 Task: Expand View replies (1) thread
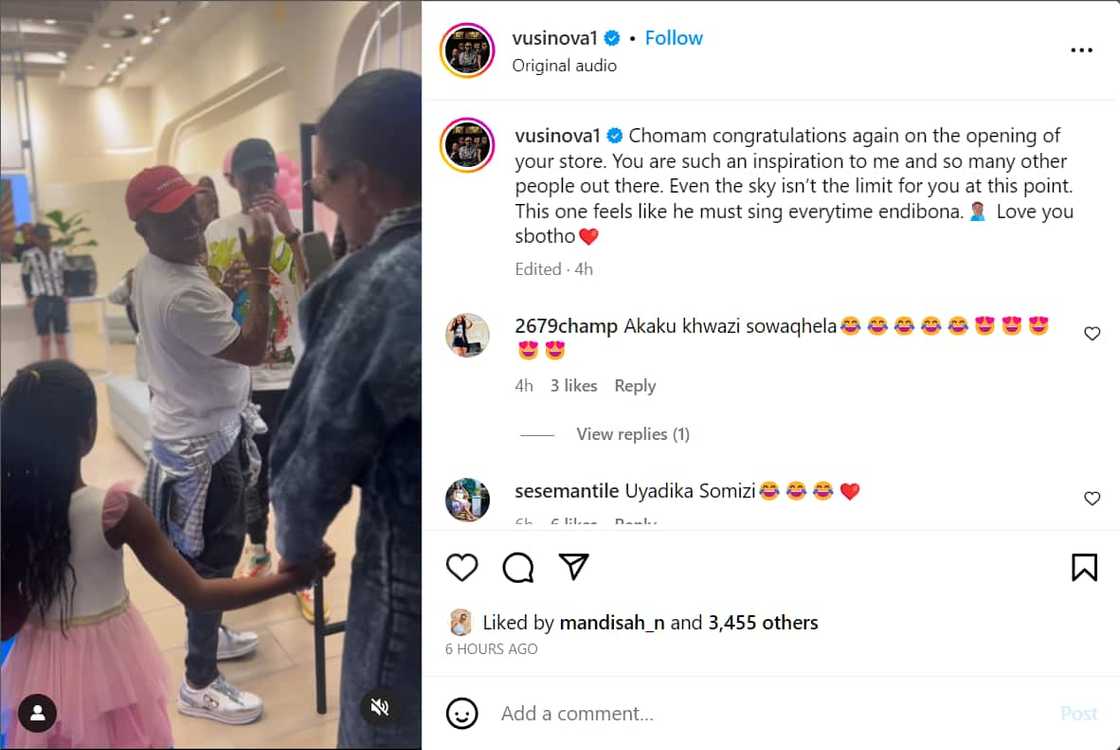[x=633, y=434]
